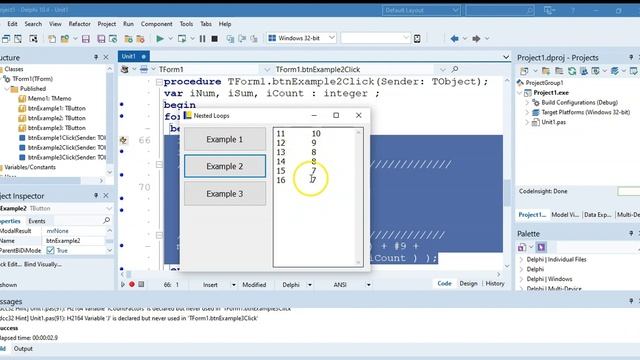Run the project with the green play icon
Viewport: 640px width, 360px height.
[x=160, y=39]
